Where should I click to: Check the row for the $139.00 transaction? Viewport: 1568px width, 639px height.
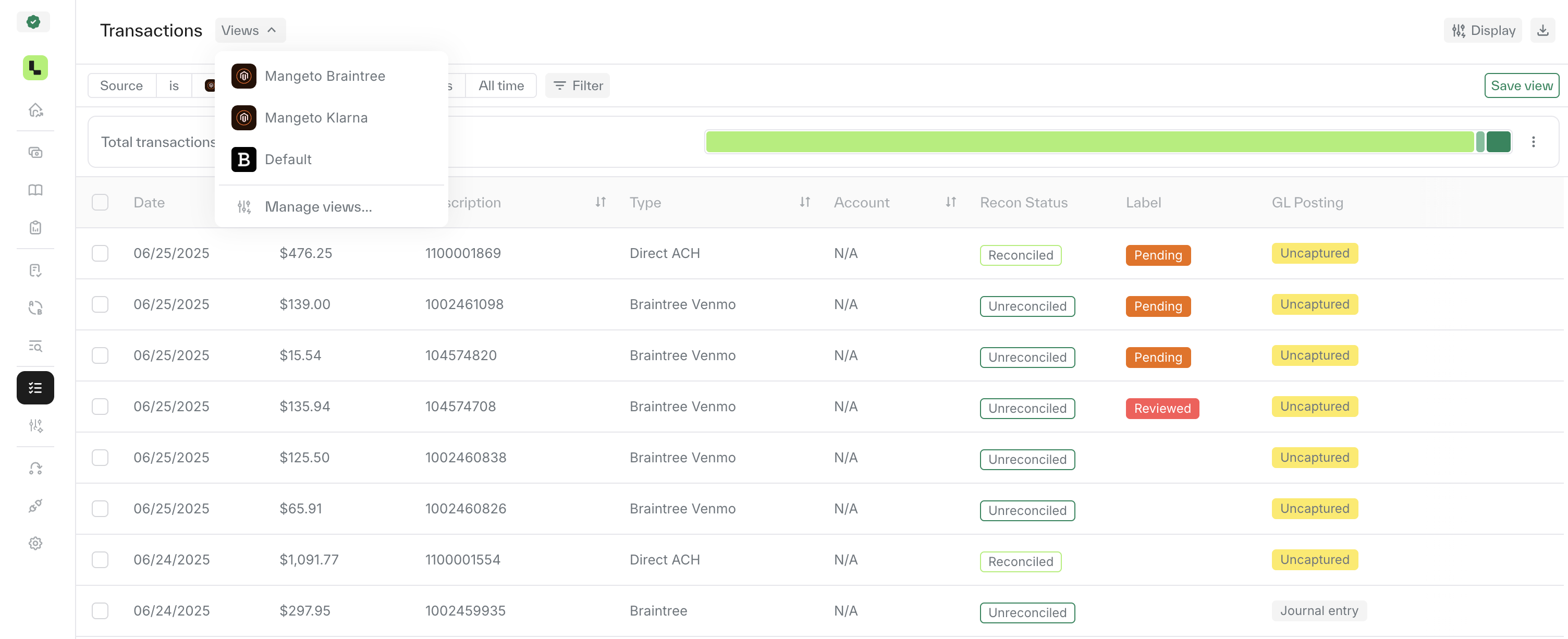pos(100,304)
